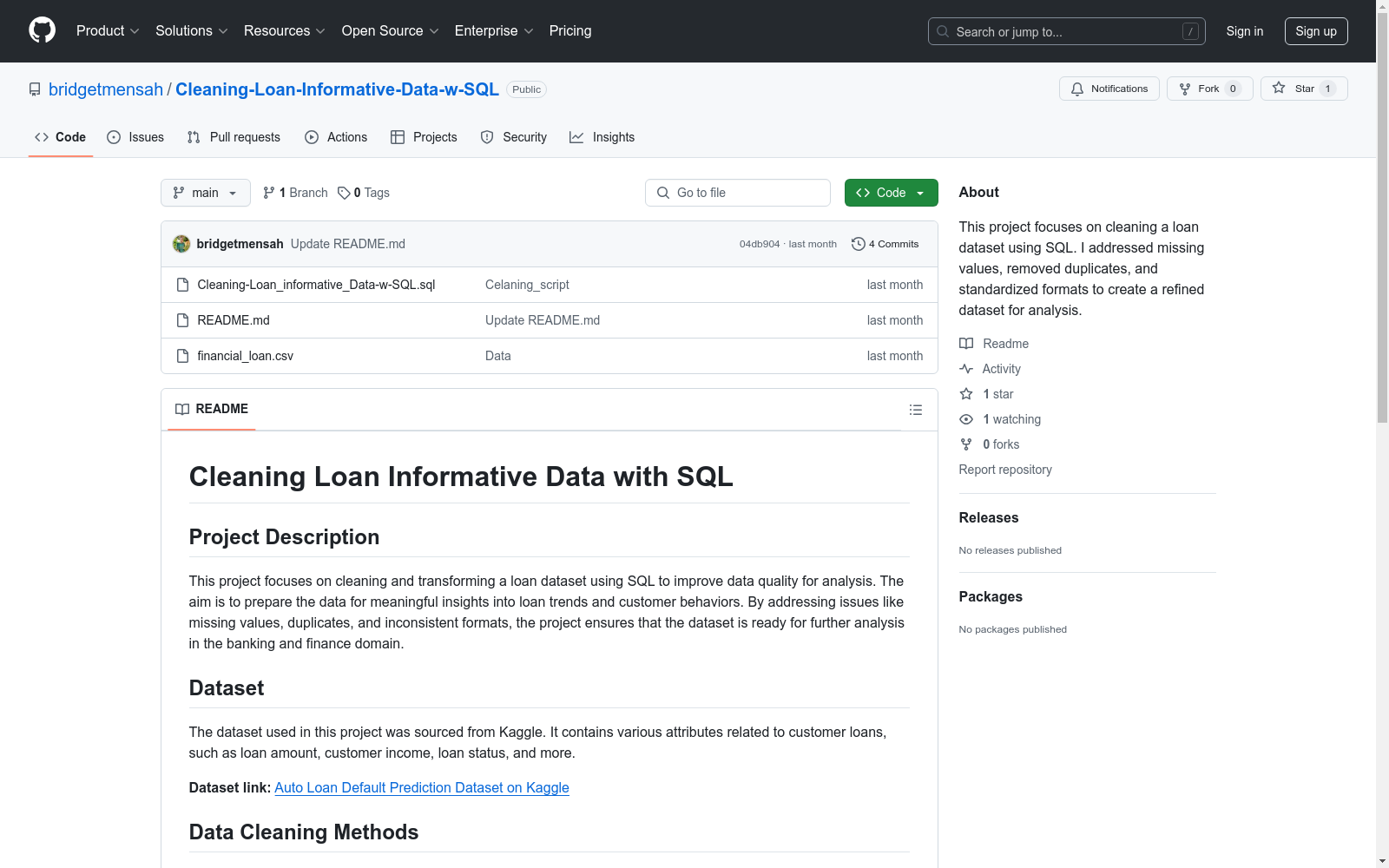The image size is (1389, 868).
Task: View the 4 Commits history link
Action: click(885, 244)
